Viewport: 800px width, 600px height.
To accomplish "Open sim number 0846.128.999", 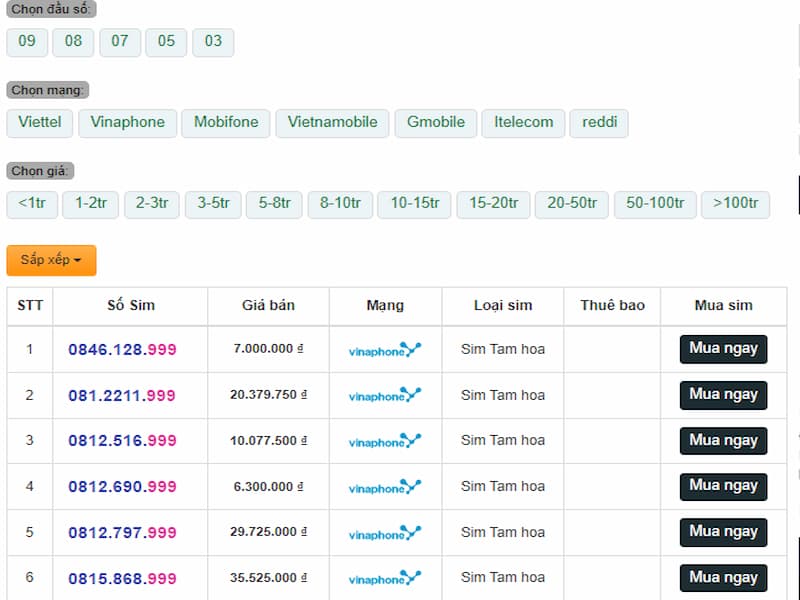I will (122, 349).
